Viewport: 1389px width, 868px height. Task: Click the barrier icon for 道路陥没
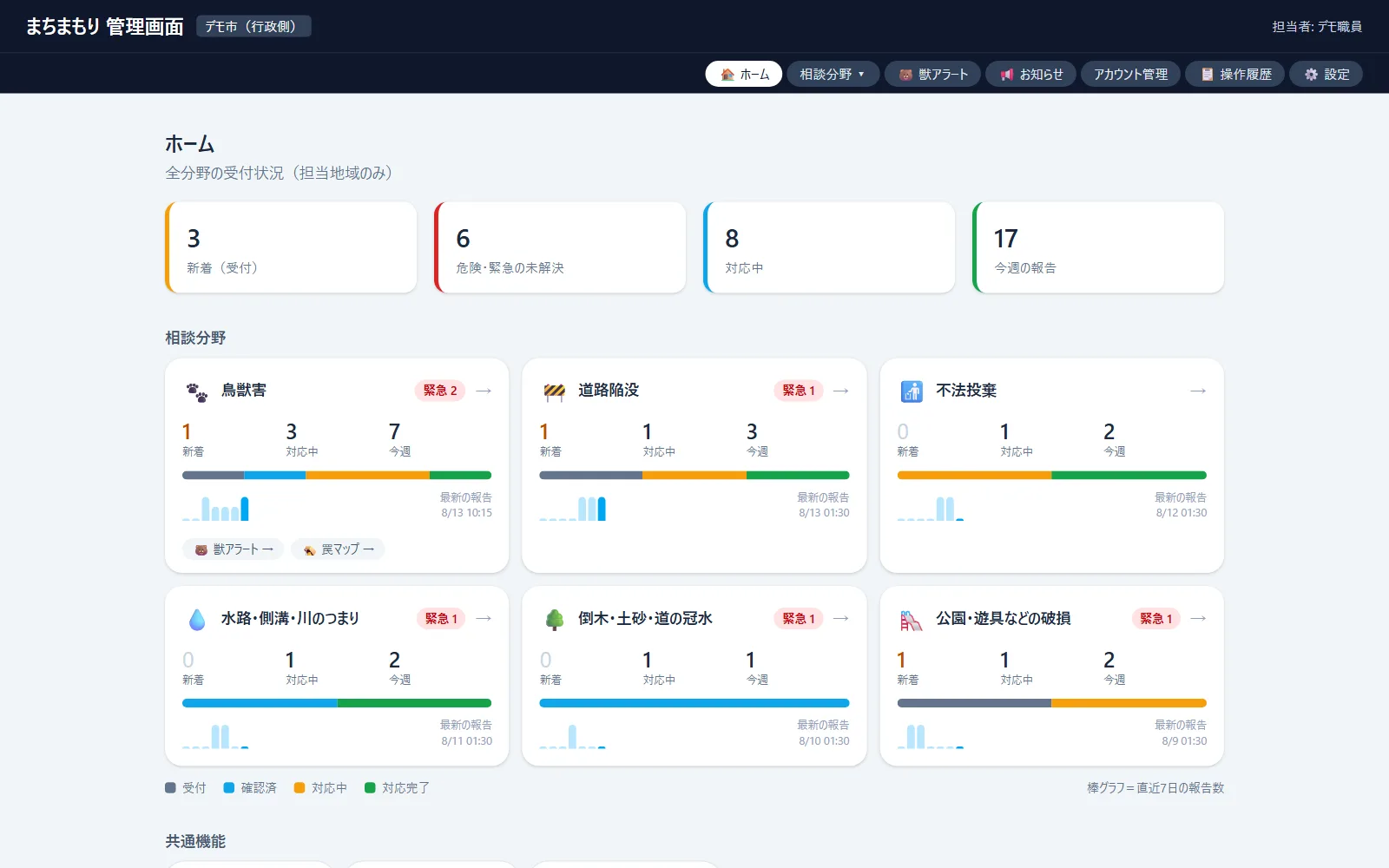pyautogui.click(x=554, y=391)
